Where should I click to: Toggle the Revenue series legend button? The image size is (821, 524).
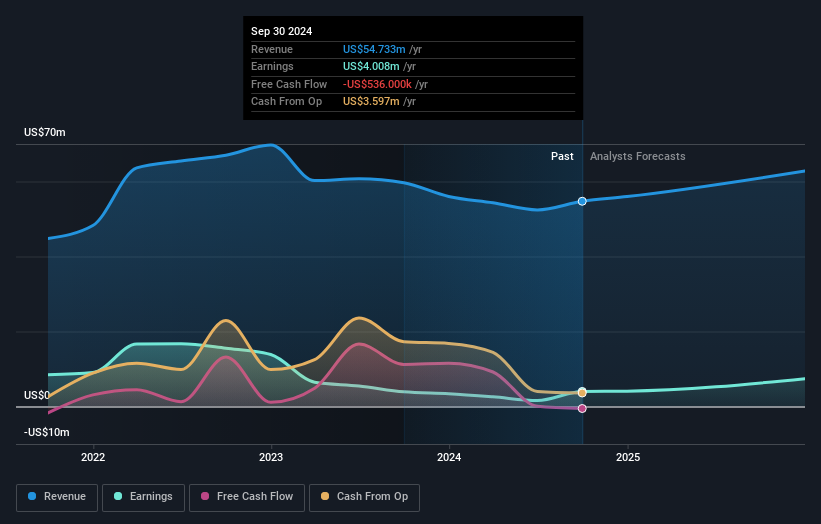(x=57, y=497)
